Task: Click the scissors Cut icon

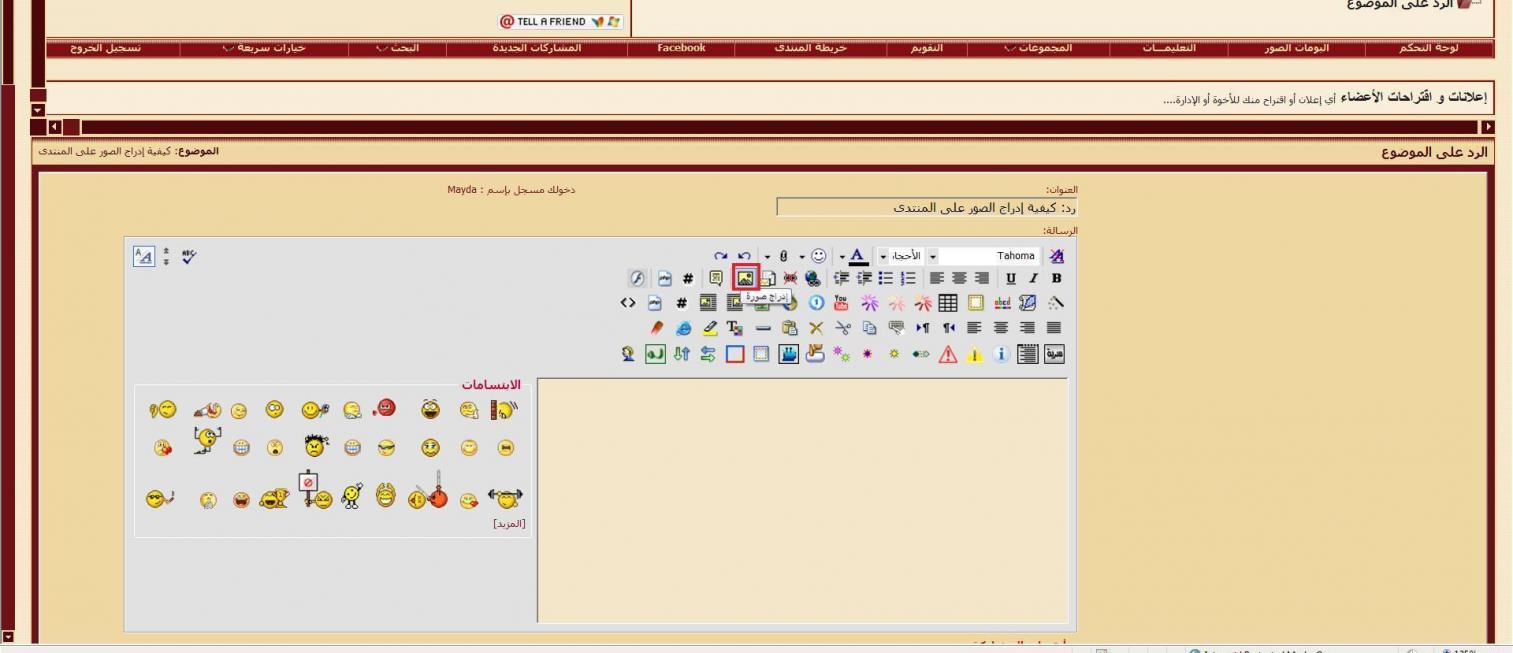Action: (x=842, y=328)
